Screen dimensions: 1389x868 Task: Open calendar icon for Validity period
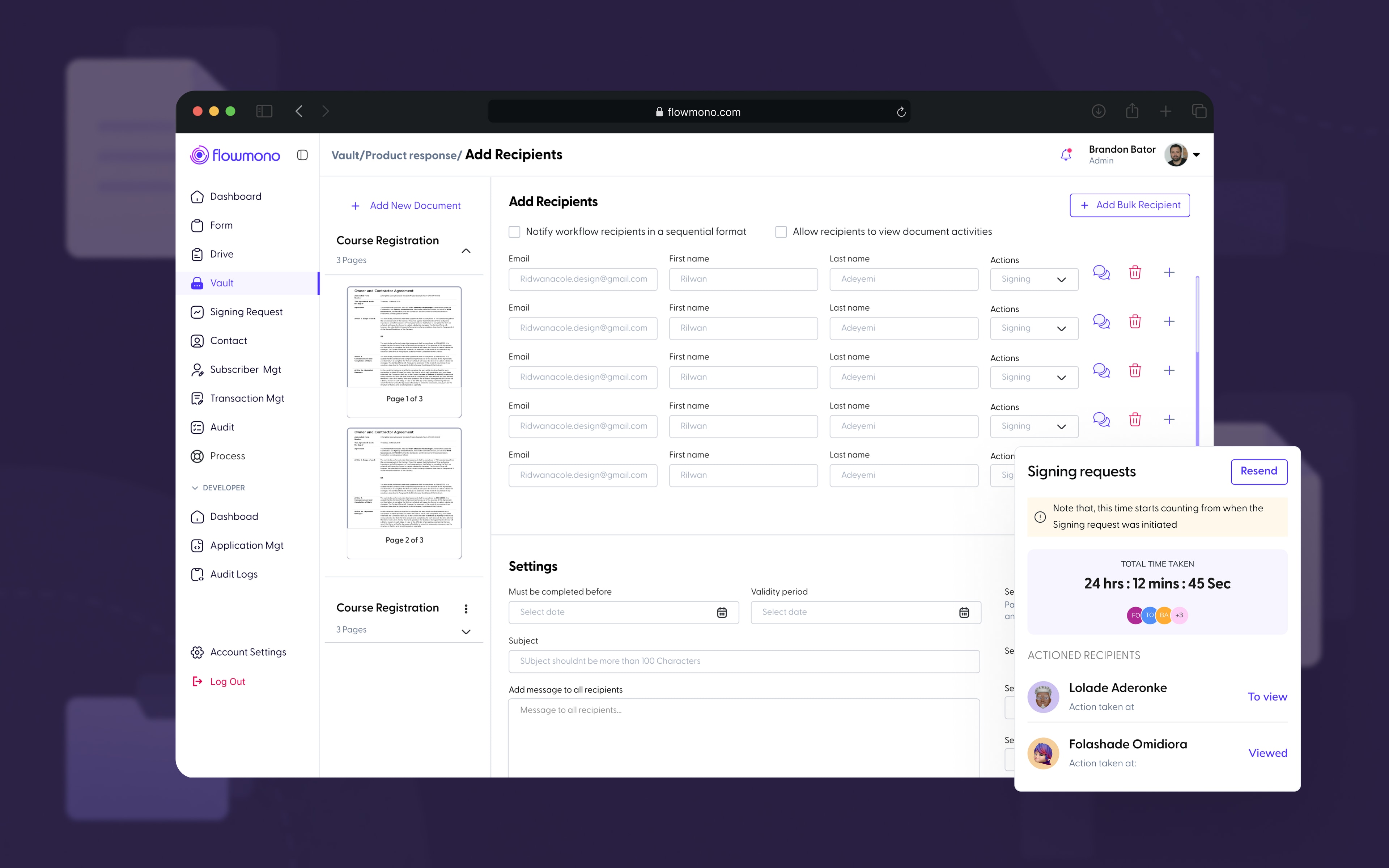964,613
